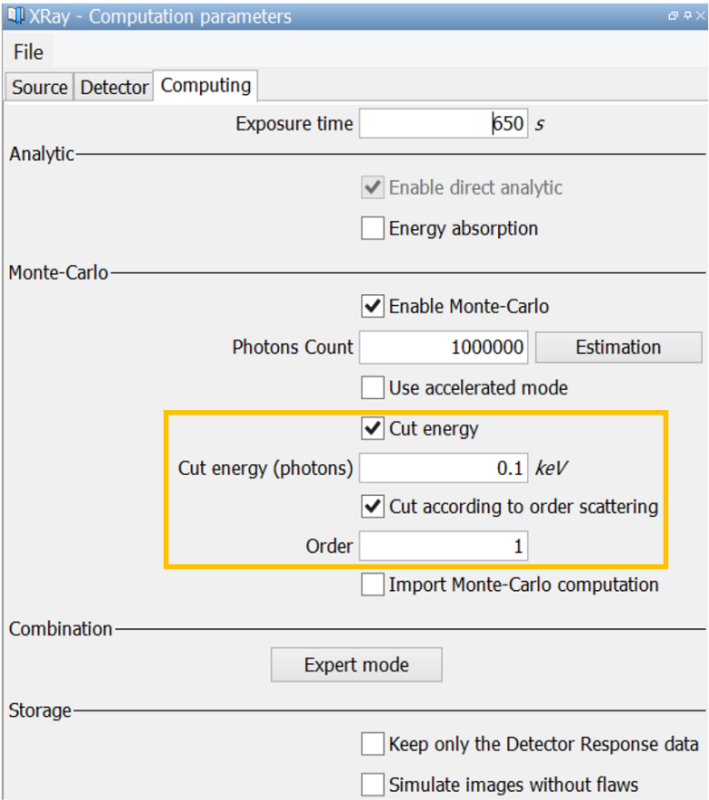The height and width of the screenshot is (800, 709).
Task: Enable the Energy absorption checkbox
Action: pos(373,229)
